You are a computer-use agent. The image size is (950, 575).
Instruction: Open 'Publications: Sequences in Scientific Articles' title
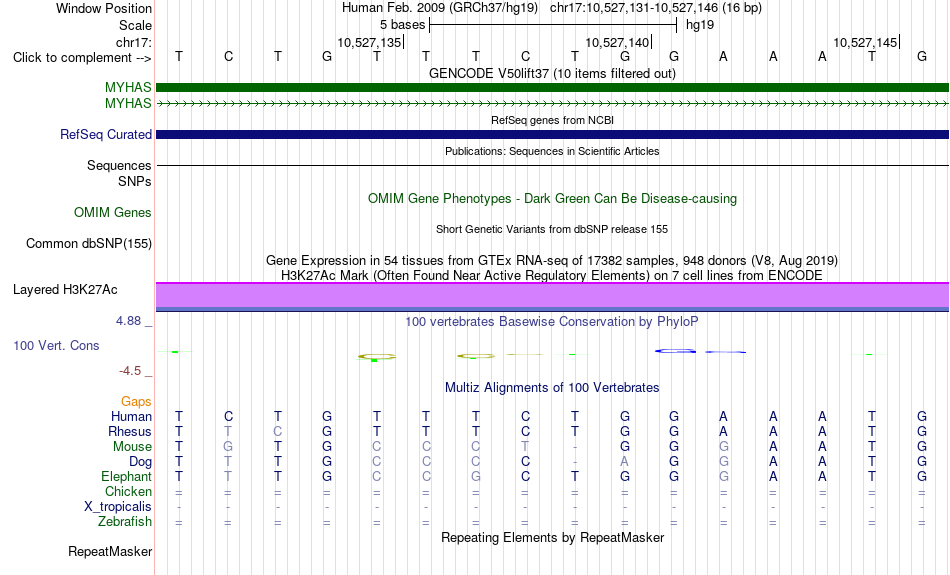click(552, 151)
